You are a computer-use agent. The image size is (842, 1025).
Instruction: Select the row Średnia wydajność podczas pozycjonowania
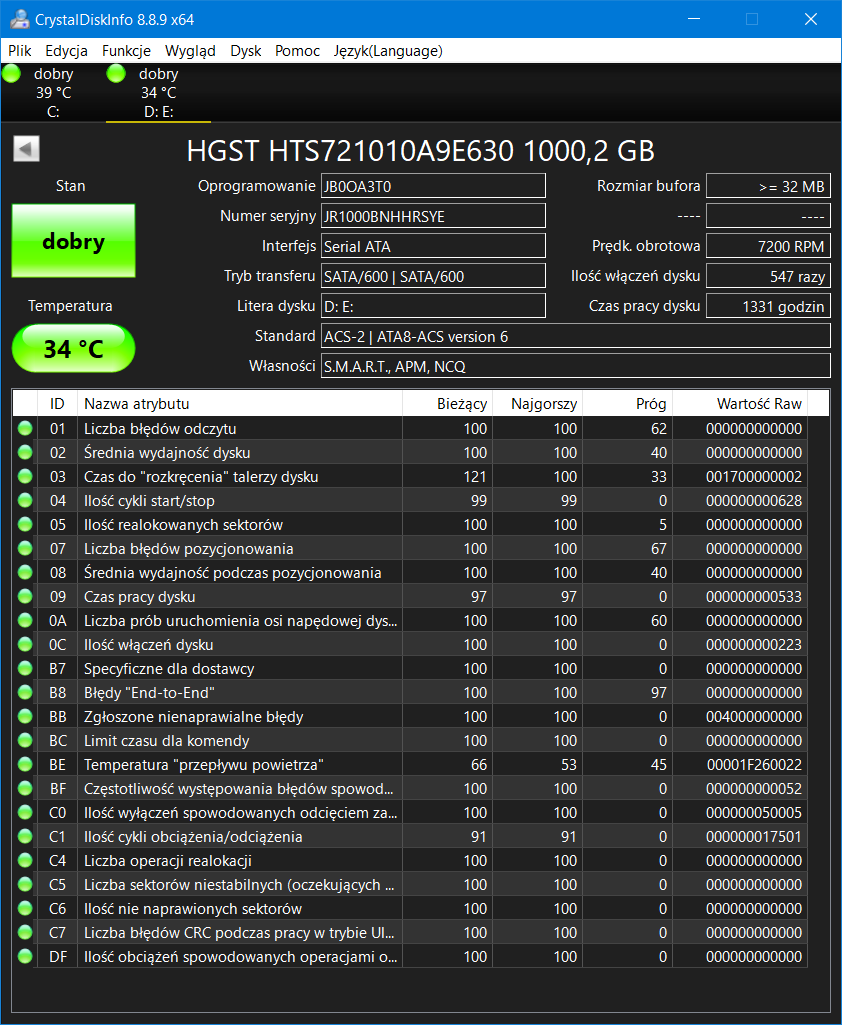410,573
